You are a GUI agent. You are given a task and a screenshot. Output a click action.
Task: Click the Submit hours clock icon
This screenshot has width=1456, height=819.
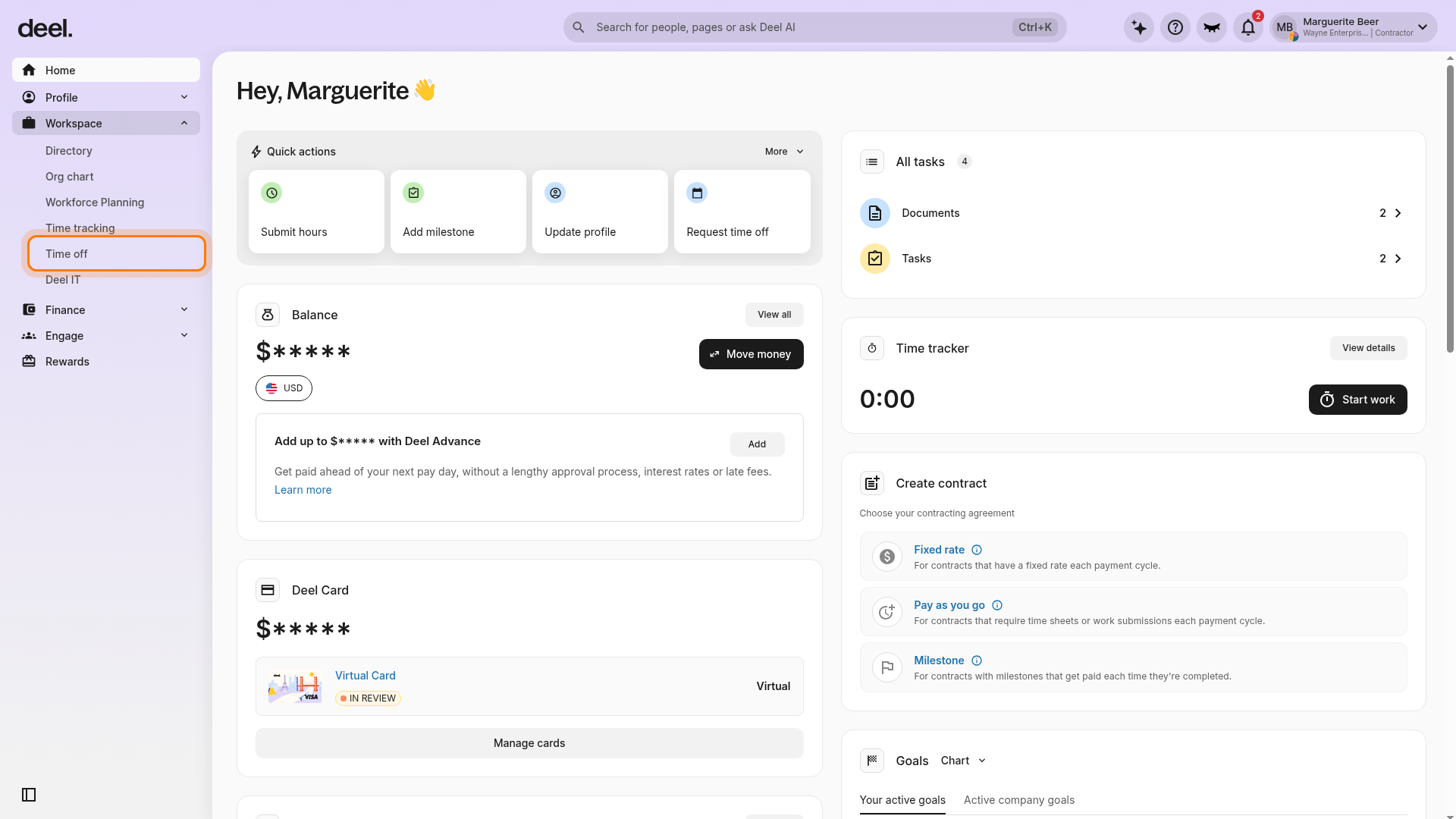271,193
